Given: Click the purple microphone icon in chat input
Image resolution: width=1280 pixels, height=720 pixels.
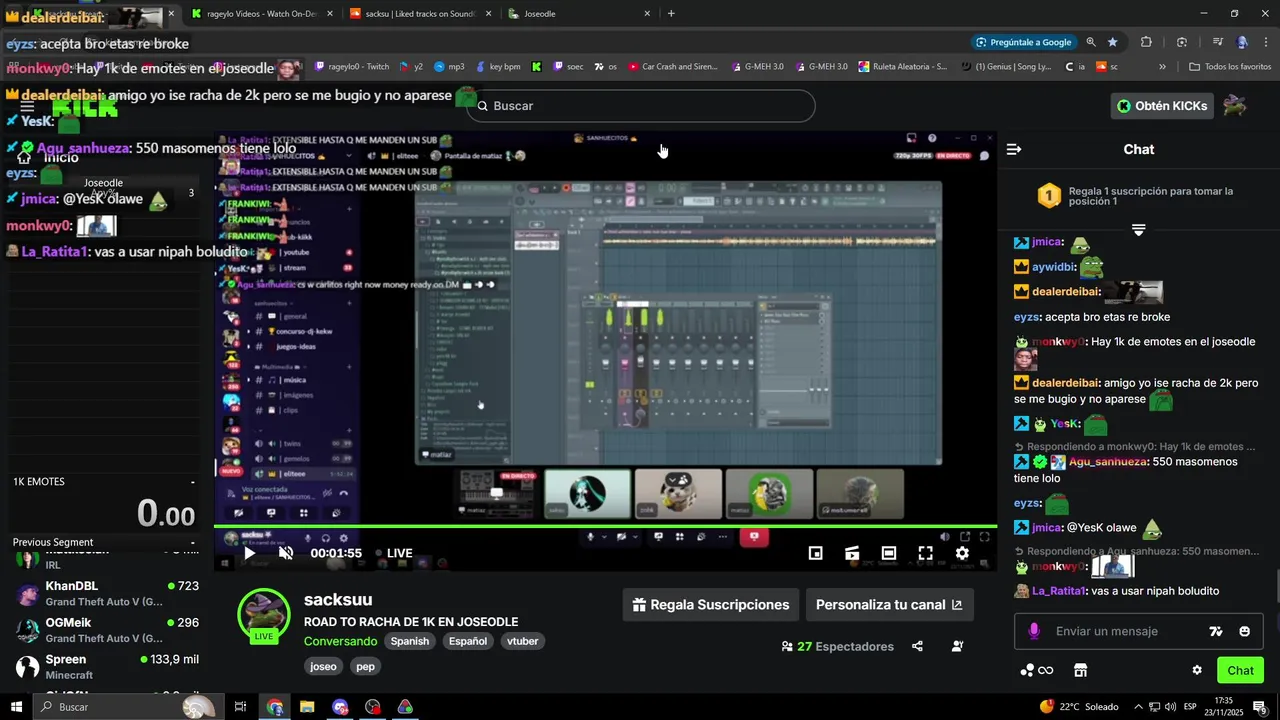Looking at the screenshot, I should [1034, 631].
